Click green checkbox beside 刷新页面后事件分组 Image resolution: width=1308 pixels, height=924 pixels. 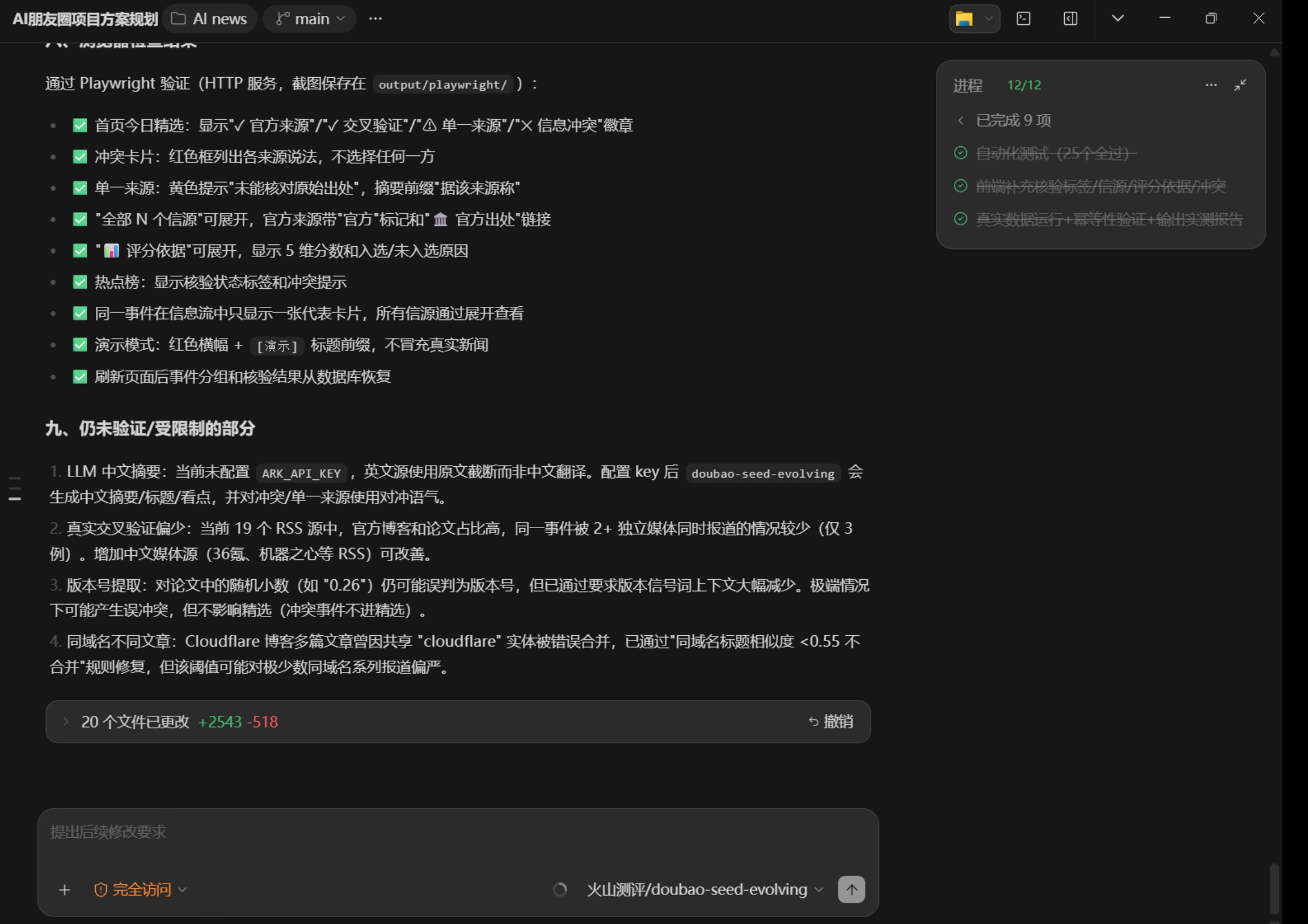pos(80,377)
